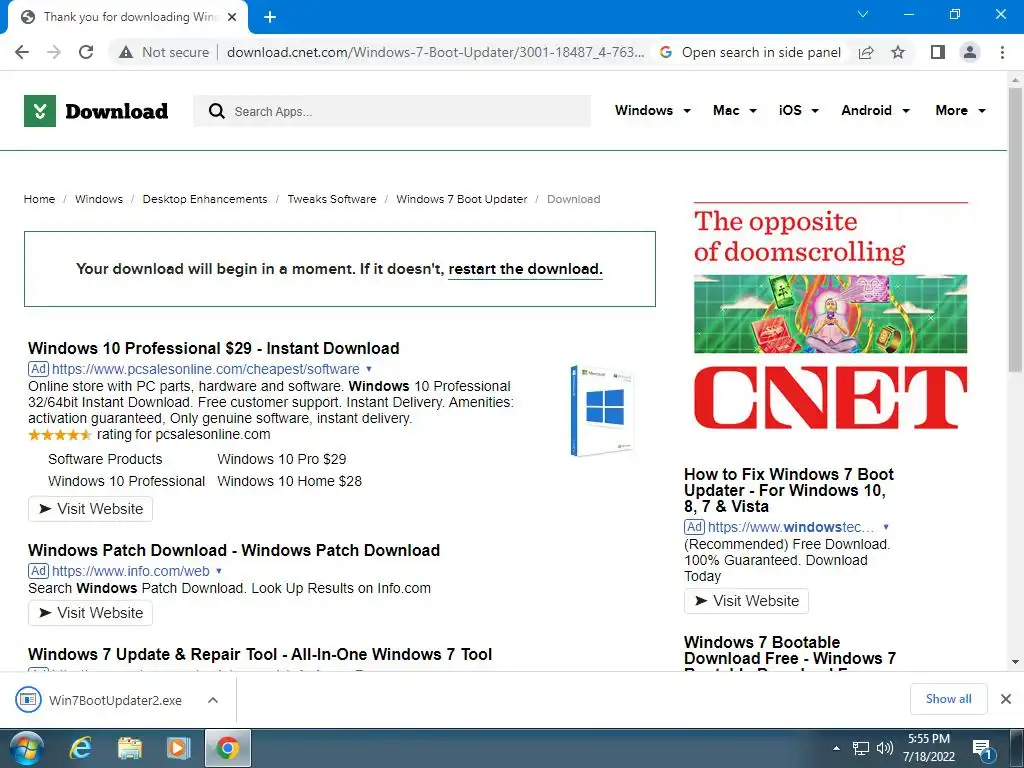The image size is (1024, 768).
Task: Expand the Android nav dropdown
Action: 875,110
